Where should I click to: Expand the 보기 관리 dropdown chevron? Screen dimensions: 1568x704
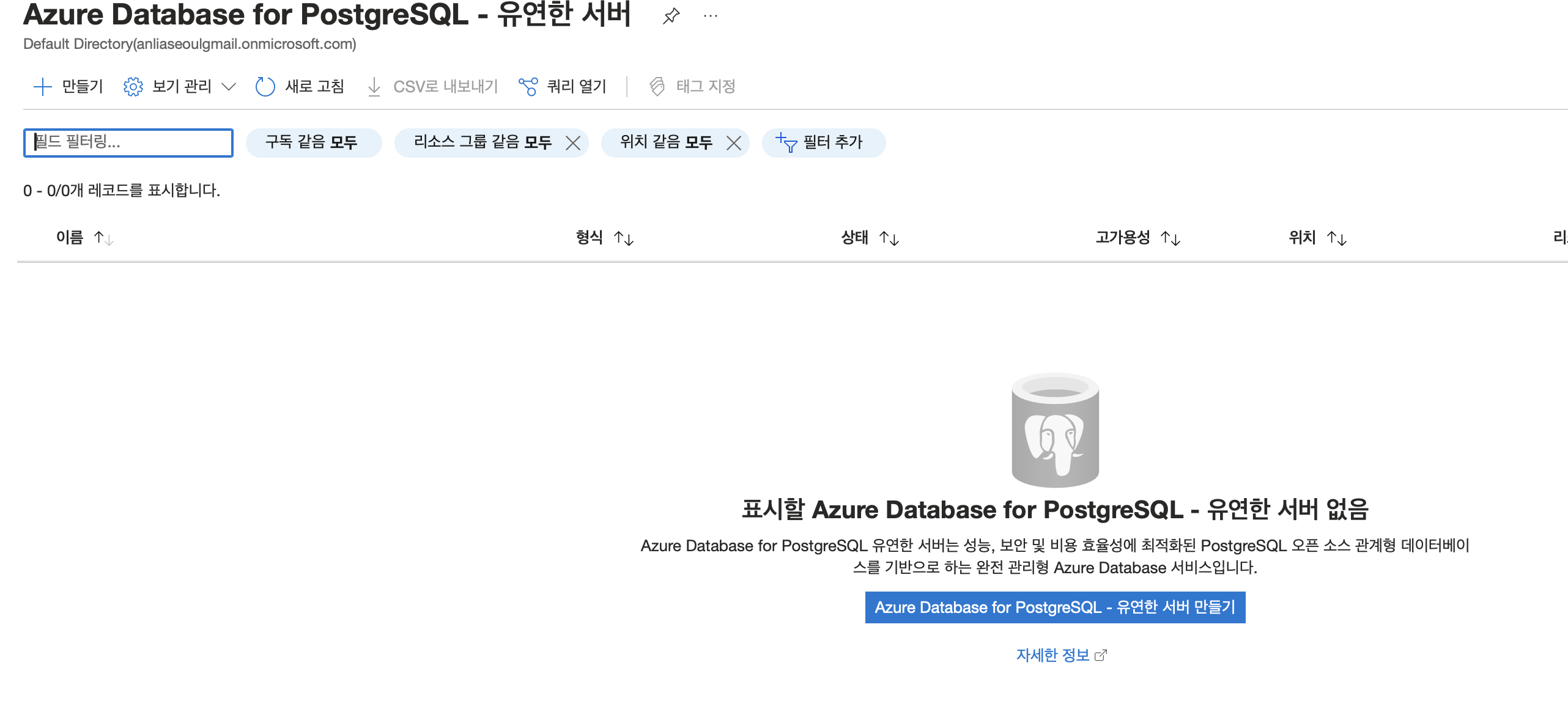(229, 87)
